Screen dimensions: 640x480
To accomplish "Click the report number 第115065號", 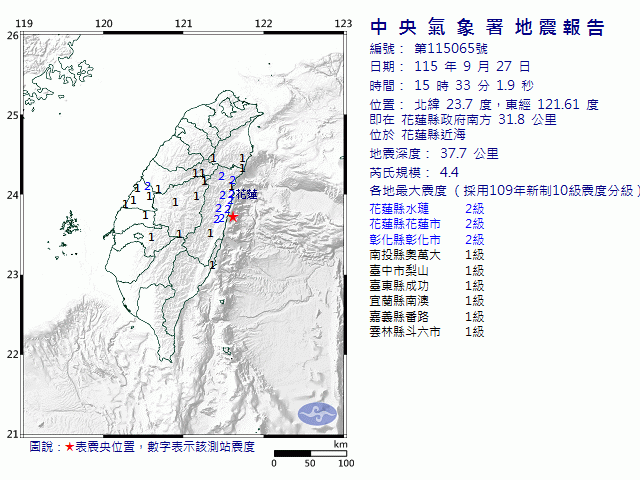I will (x=451, y=49).
